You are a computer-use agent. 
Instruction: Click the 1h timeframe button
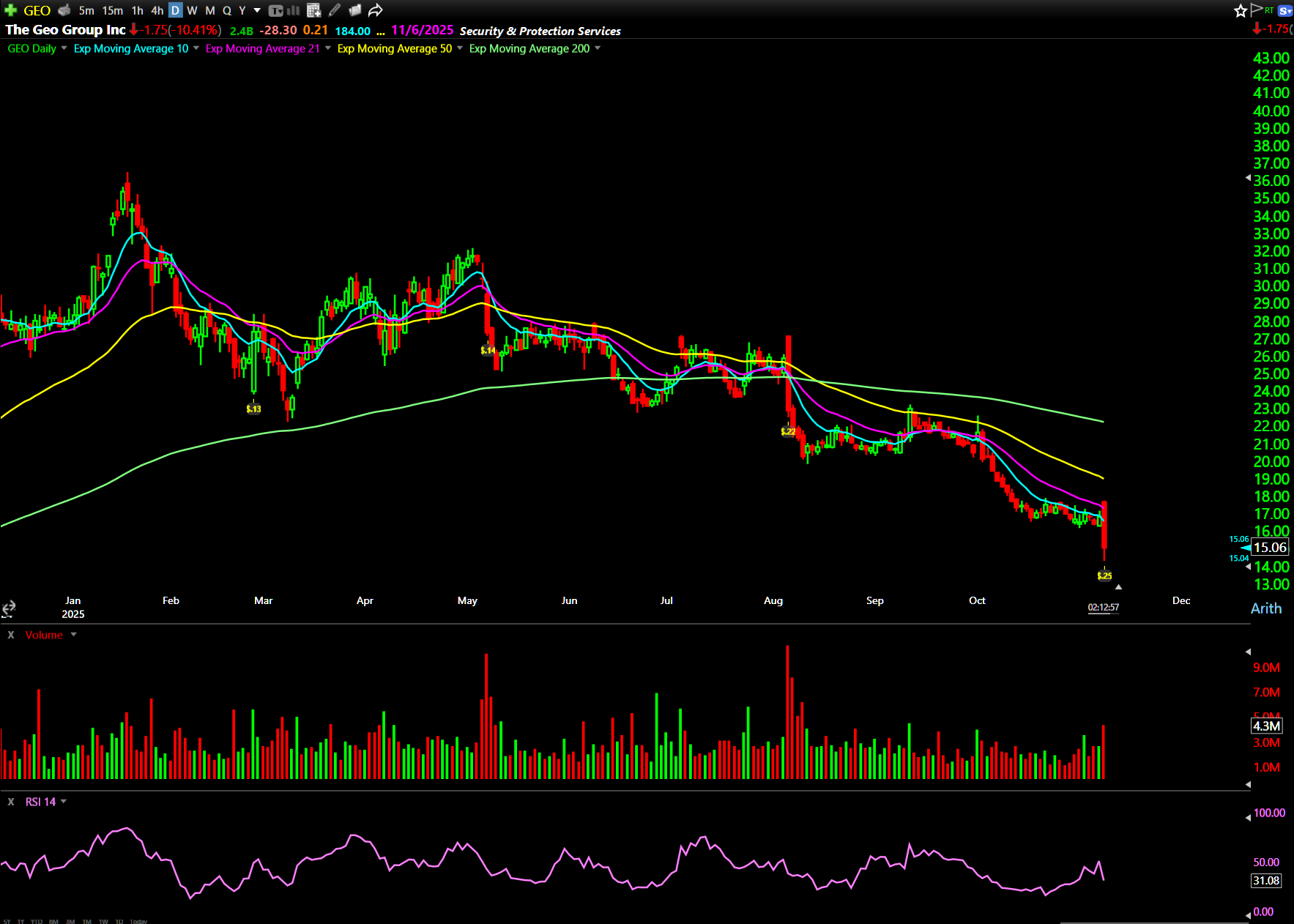[137, 10]
